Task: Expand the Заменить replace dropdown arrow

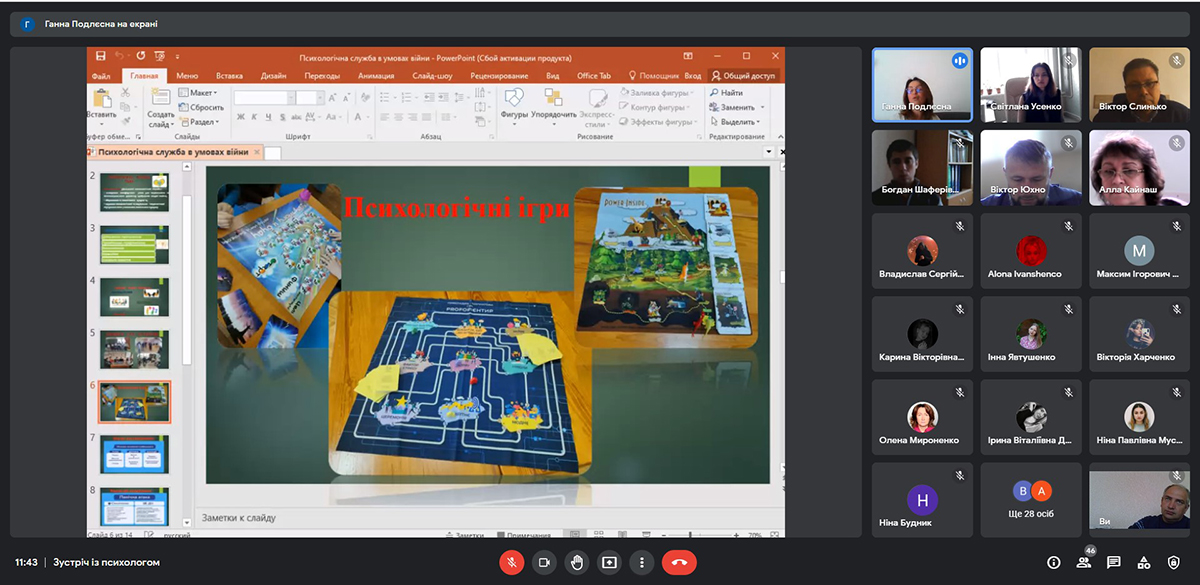Action: pos(762,107)
